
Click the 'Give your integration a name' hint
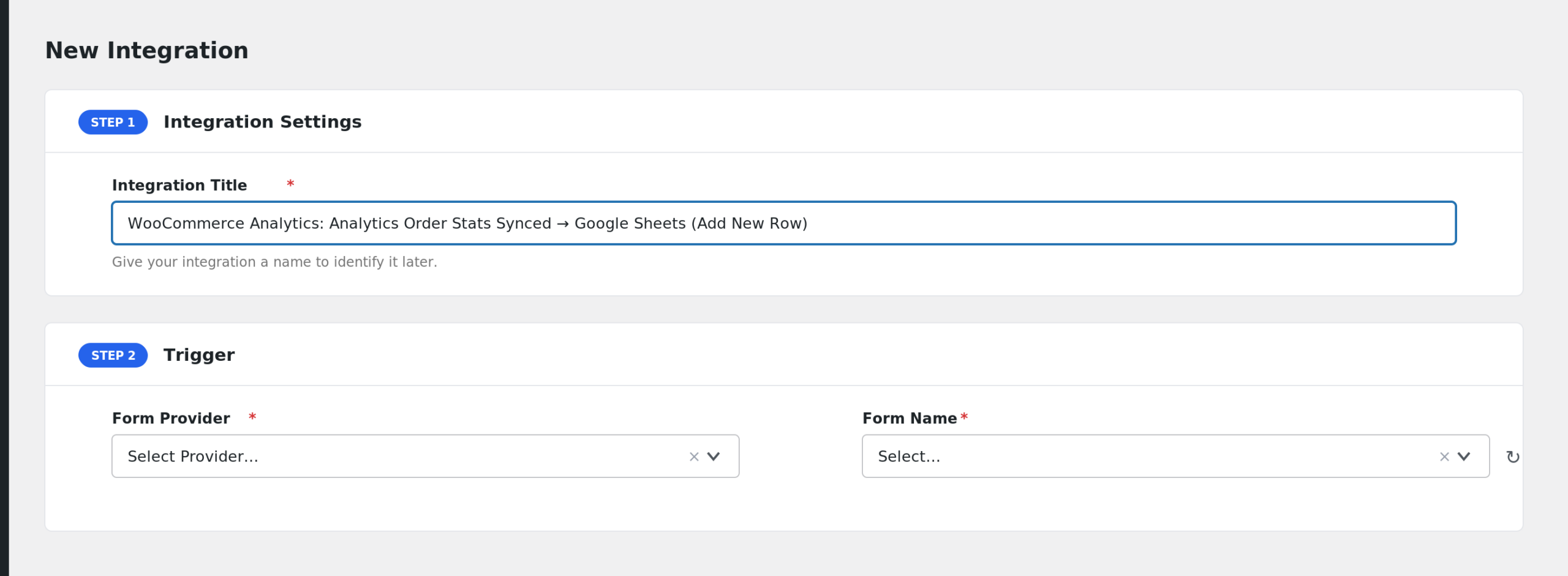274,262
